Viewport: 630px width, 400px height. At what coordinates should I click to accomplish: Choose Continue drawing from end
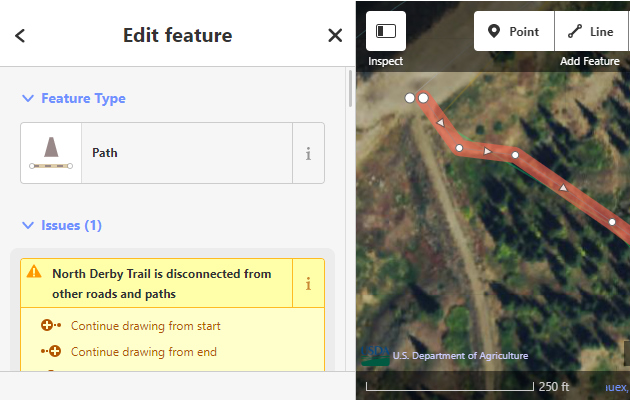143,352
